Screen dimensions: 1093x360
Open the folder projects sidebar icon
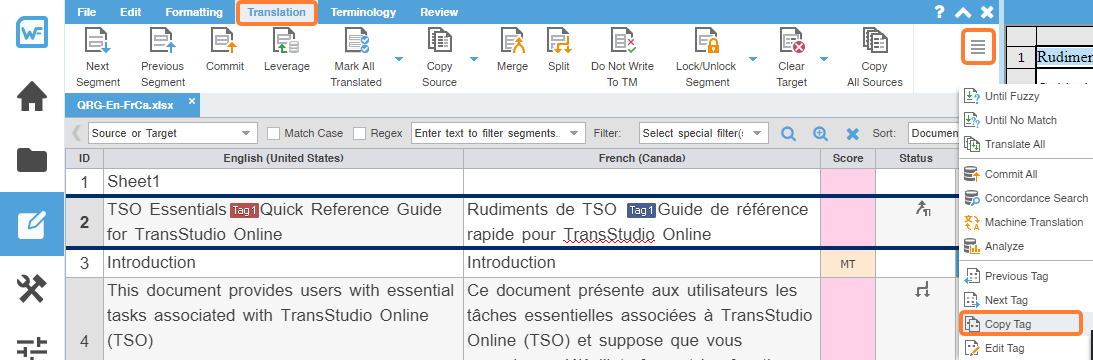(32, 160)
